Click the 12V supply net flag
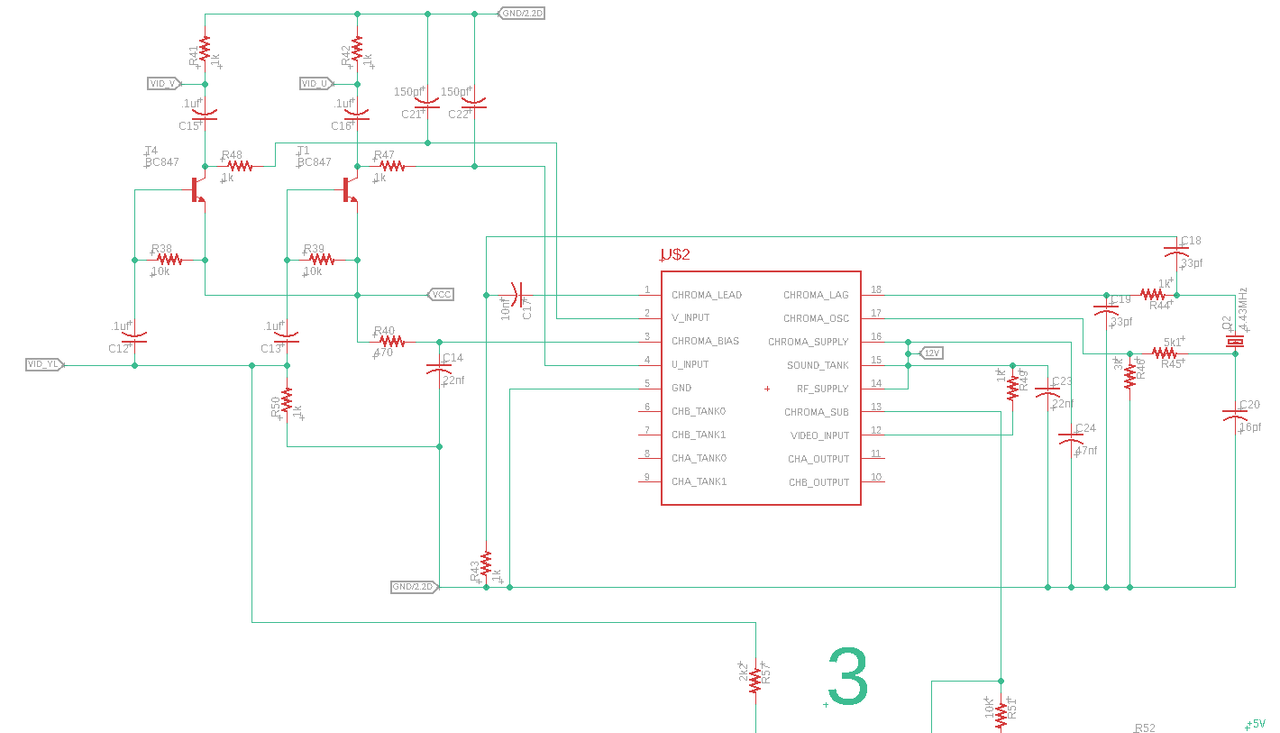Viewport: 1280px width, 733px height. [930, 352]
